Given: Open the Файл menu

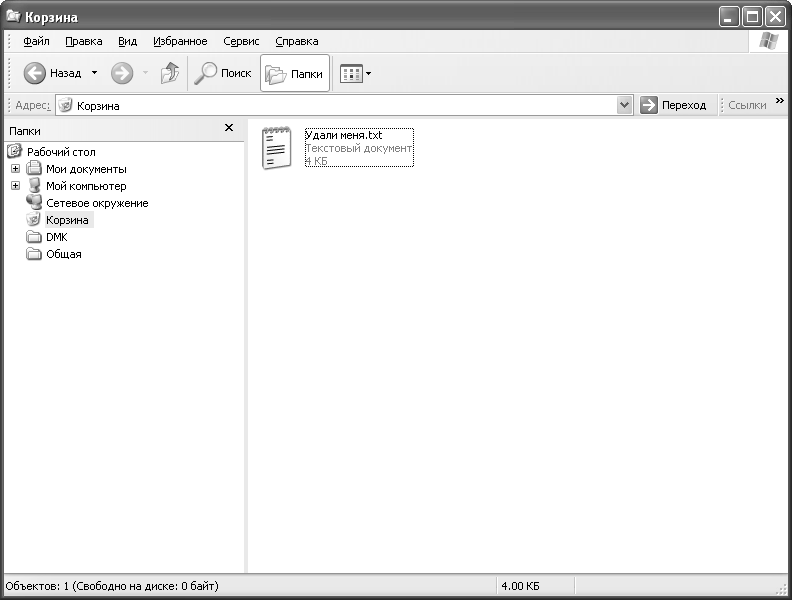Looking at the screenshot, I should (x=36, y=41).
